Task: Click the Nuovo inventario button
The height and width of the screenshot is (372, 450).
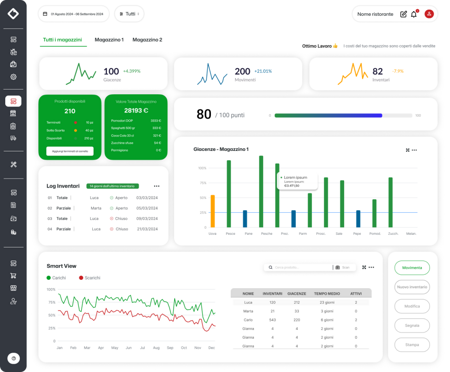Action: click(412, 287)
